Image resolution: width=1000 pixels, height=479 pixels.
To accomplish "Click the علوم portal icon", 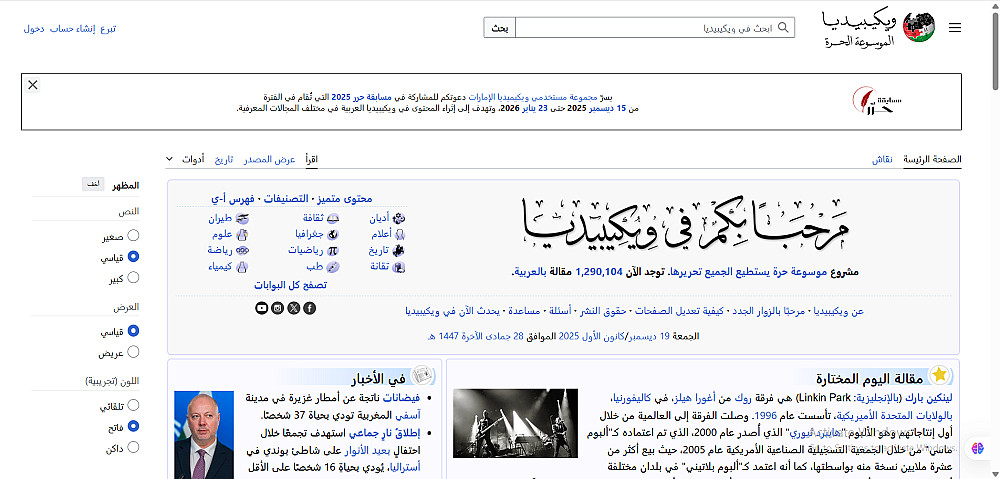I will coord(242,234).
